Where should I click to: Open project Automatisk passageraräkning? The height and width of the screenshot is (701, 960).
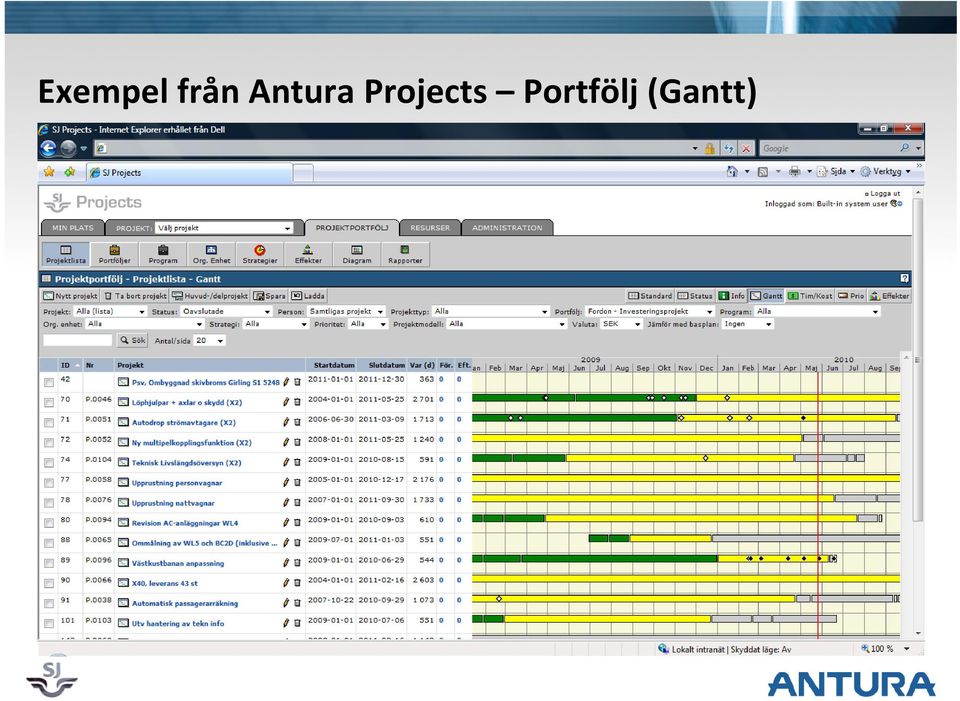click(x=185, y=604)
